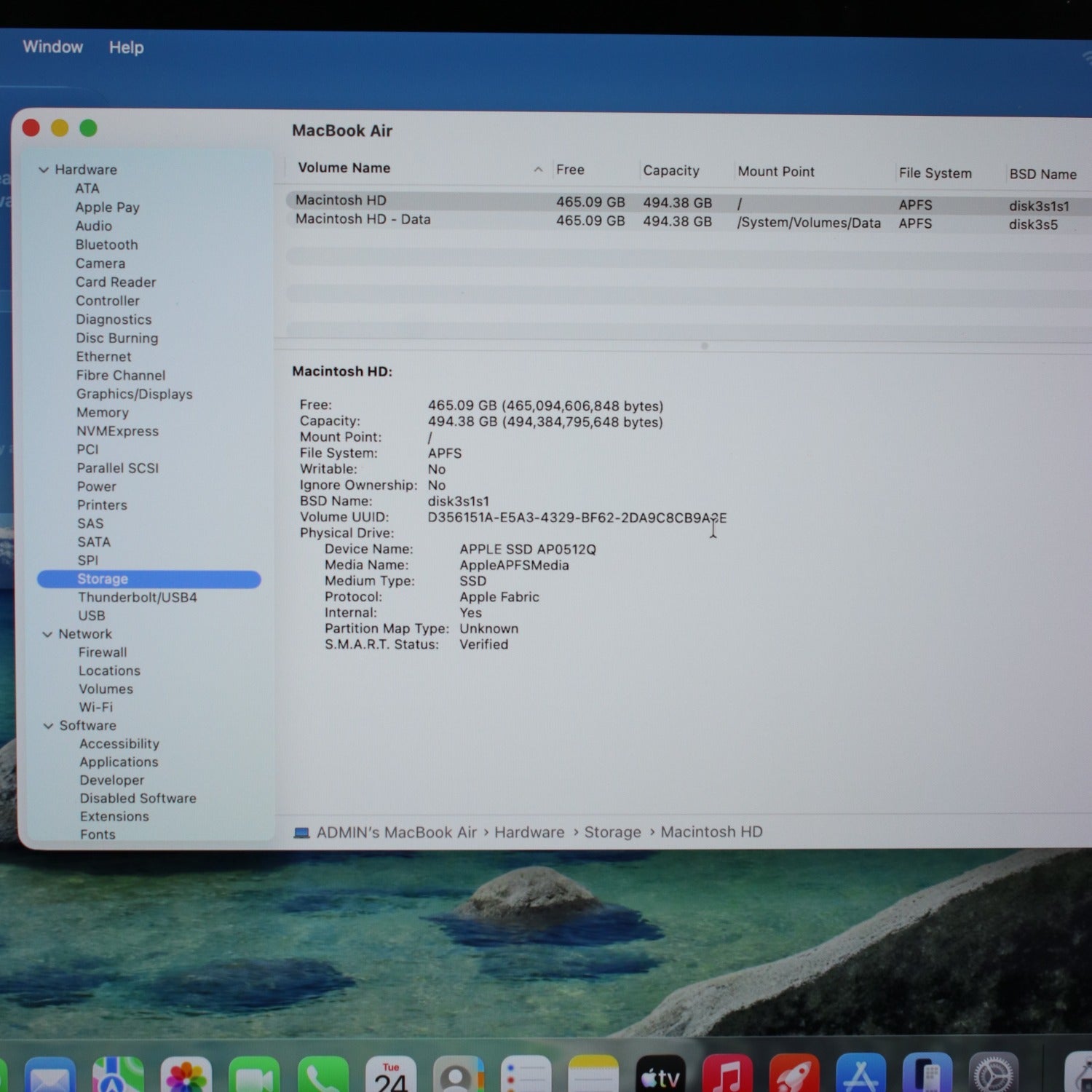Open the Photos app in the Dock

coord(186,1075)
